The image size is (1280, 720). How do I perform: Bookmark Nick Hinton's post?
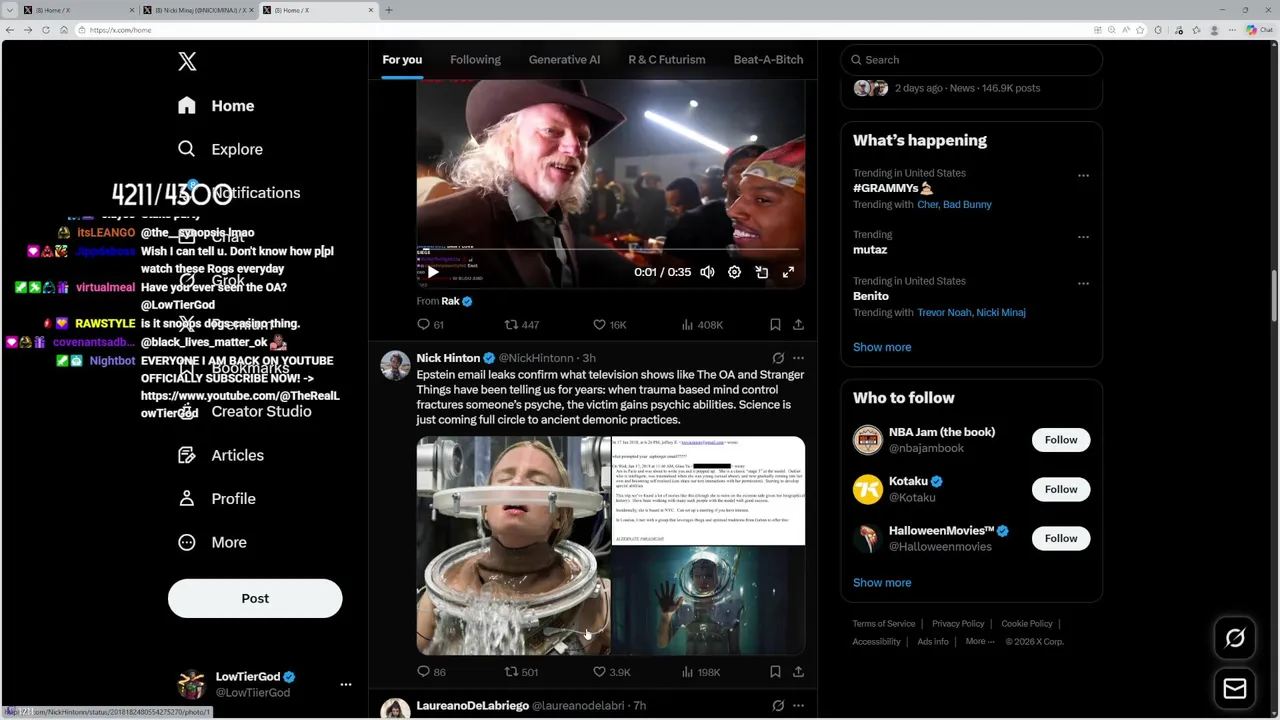775,672
